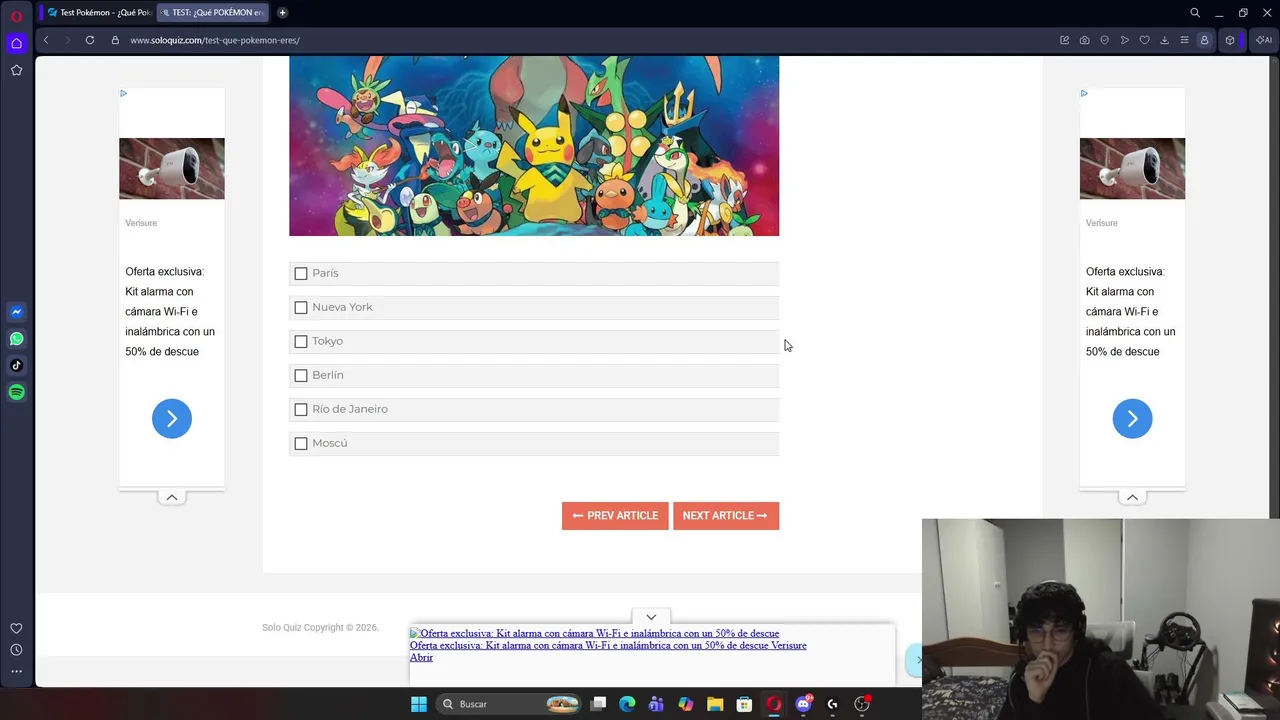Open Messenger in the Opera sidebar
The image size is (1280, 720).
click(x=16, y=312)
